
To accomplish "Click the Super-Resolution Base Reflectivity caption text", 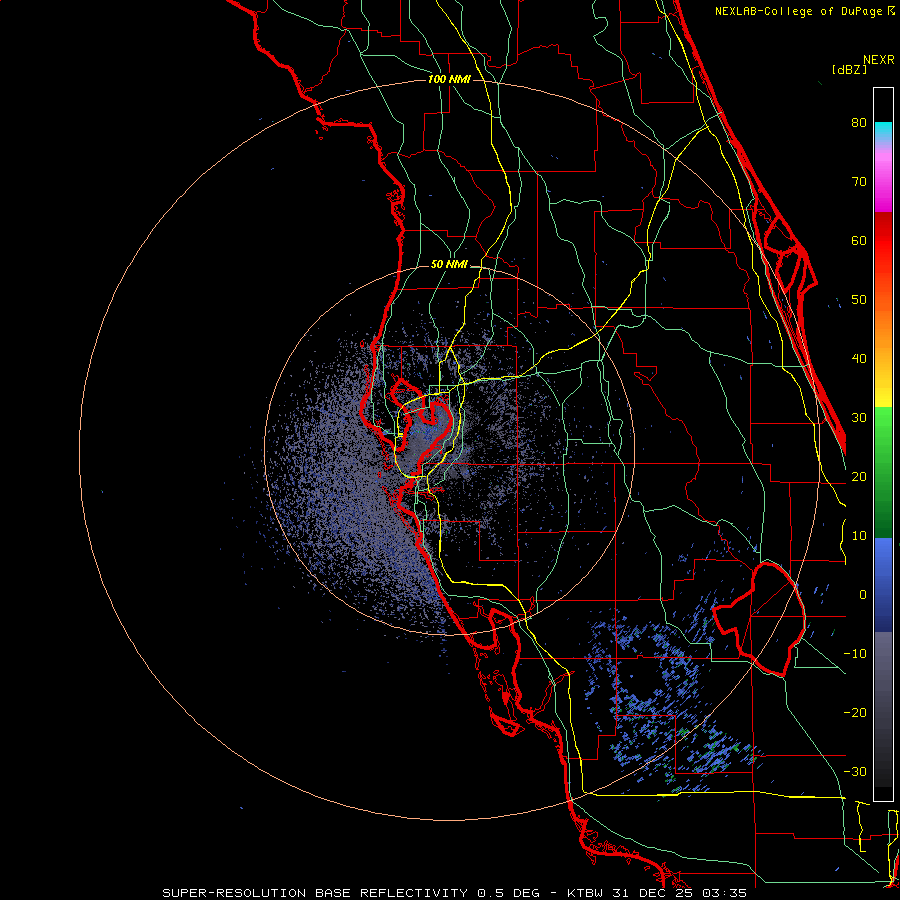I will pos(351,893).
